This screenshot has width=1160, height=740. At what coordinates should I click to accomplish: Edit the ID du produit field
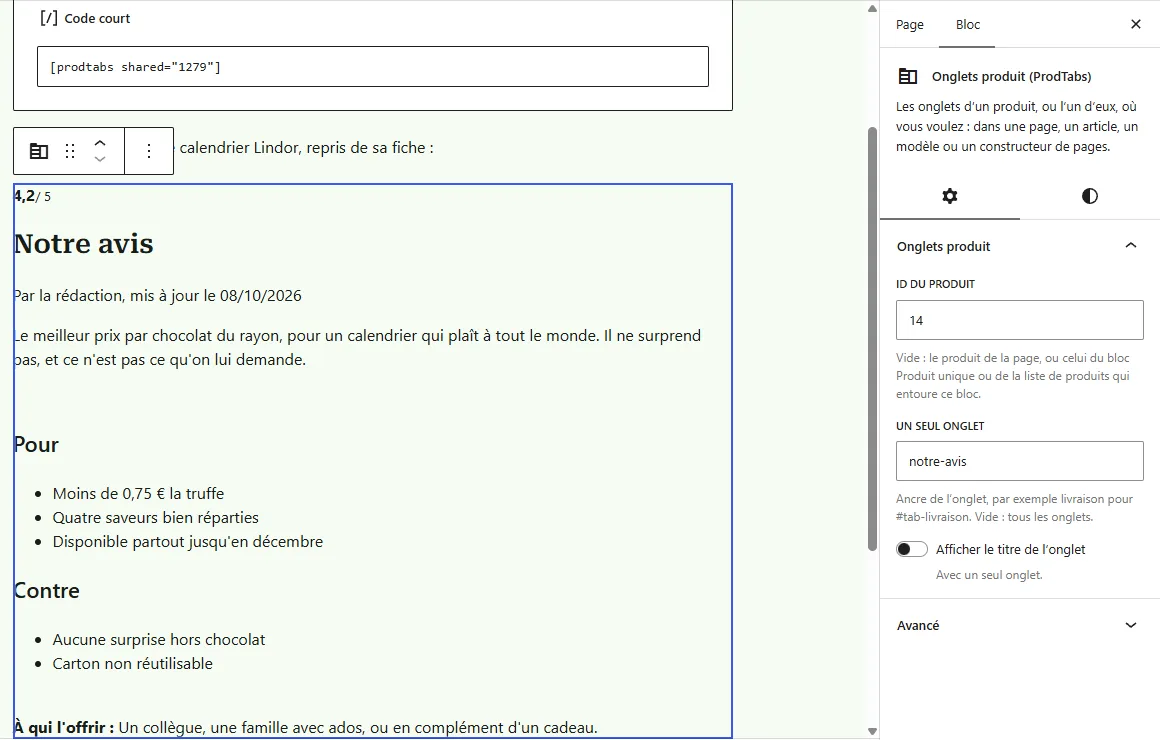point(1019,320)
